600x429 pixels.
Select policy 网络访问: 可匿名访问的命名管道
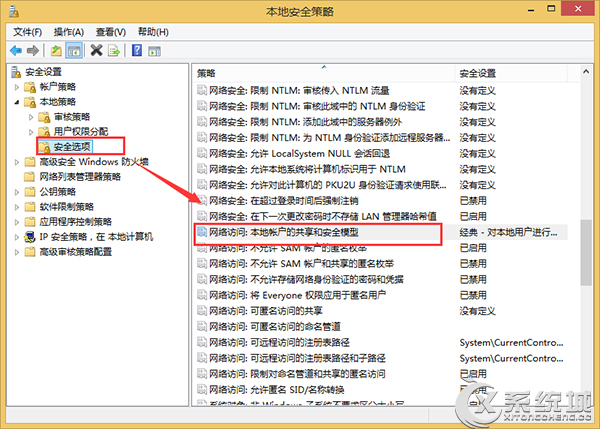click(275, 326)
